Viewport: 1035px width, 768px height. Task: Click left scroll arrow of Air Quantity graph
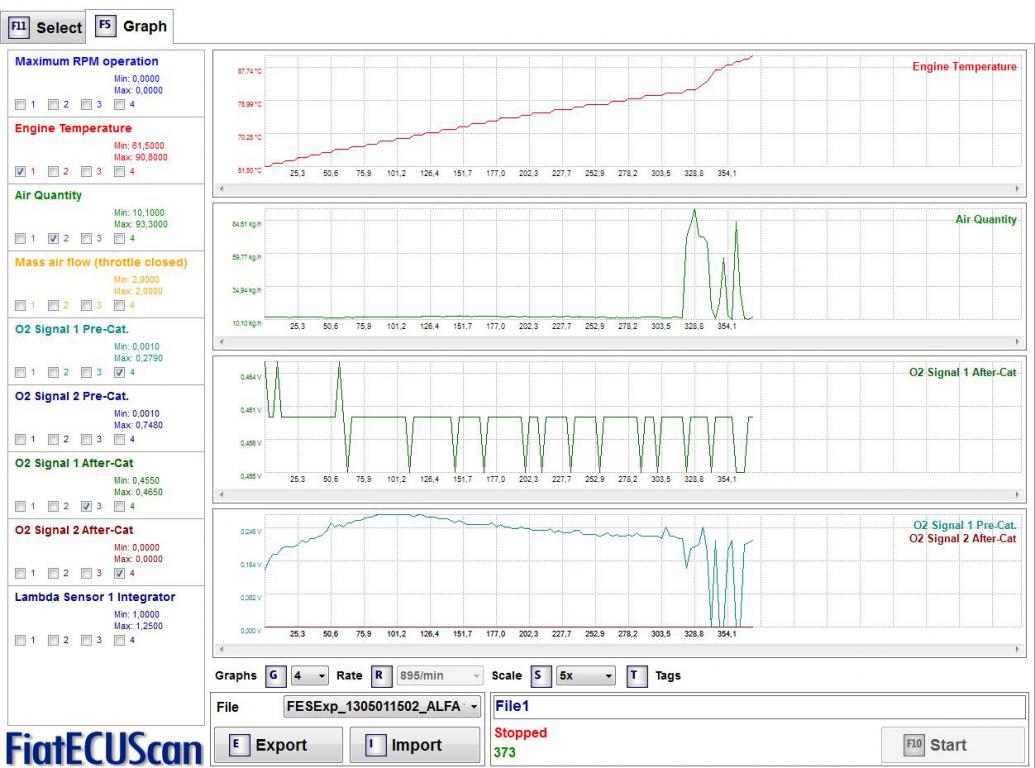point(221,342)
